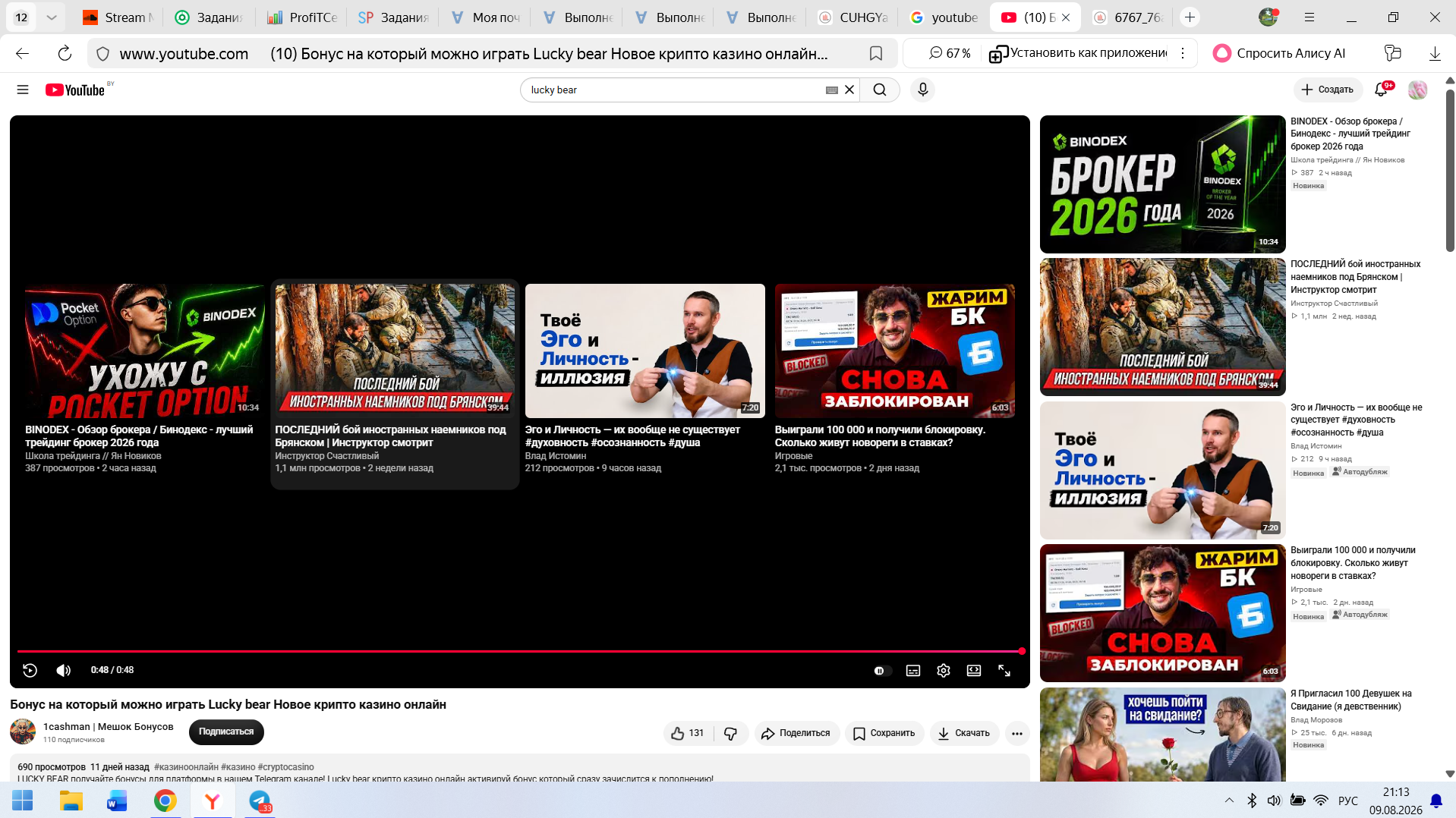Open sidebar title ПОСЛЕДНИЙ бой иностранных наемников
1456x818 pixels.
pyautogui.click(x=1356, y=277)
